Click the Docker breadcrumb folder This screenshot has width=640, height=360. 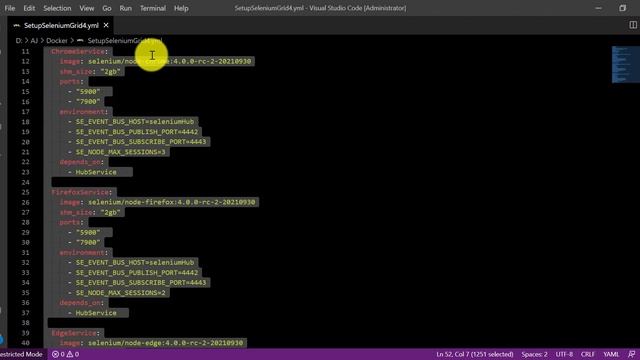tap(56, 41)
